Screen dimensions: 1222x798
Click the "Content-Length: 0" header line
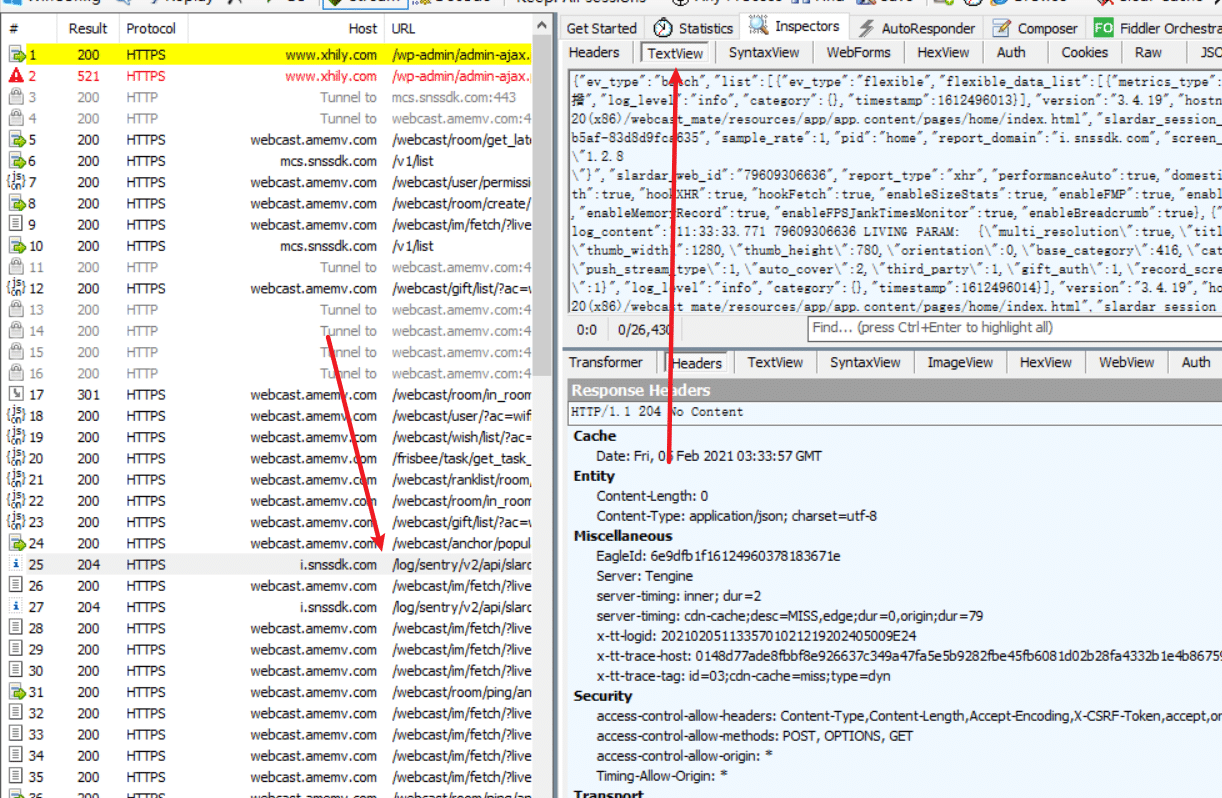[x=652, y=496]
